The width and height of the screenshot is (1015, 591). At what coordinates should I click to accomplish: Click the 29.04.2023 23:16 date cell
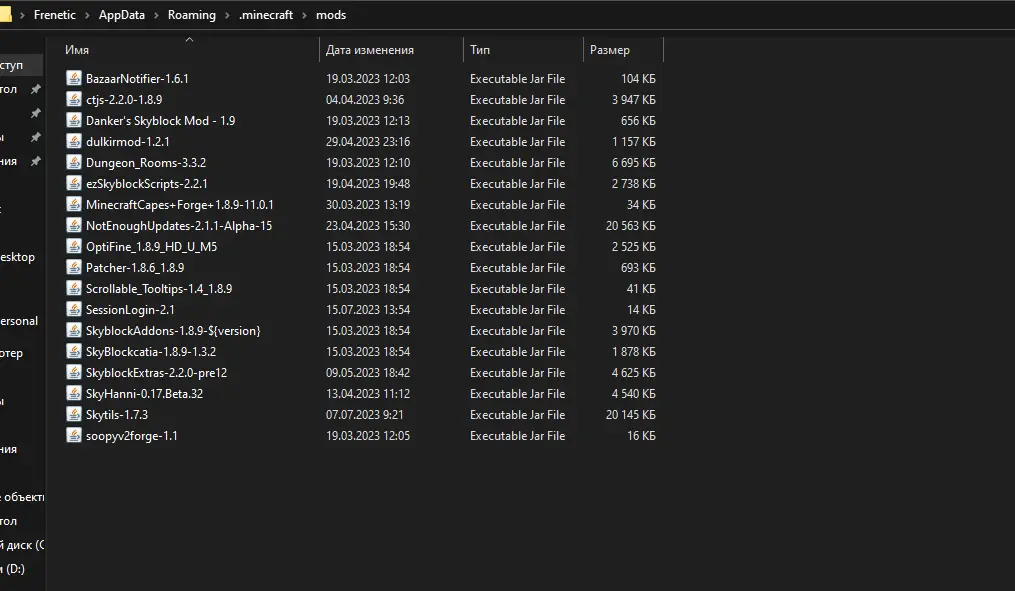point(368,142)
